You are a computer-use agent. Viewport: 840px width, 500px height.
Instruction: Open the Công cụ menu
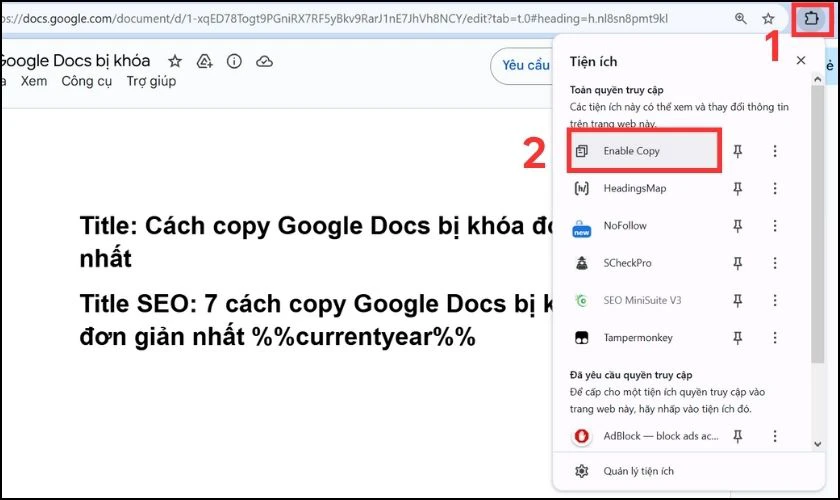(x=87, y=81)
